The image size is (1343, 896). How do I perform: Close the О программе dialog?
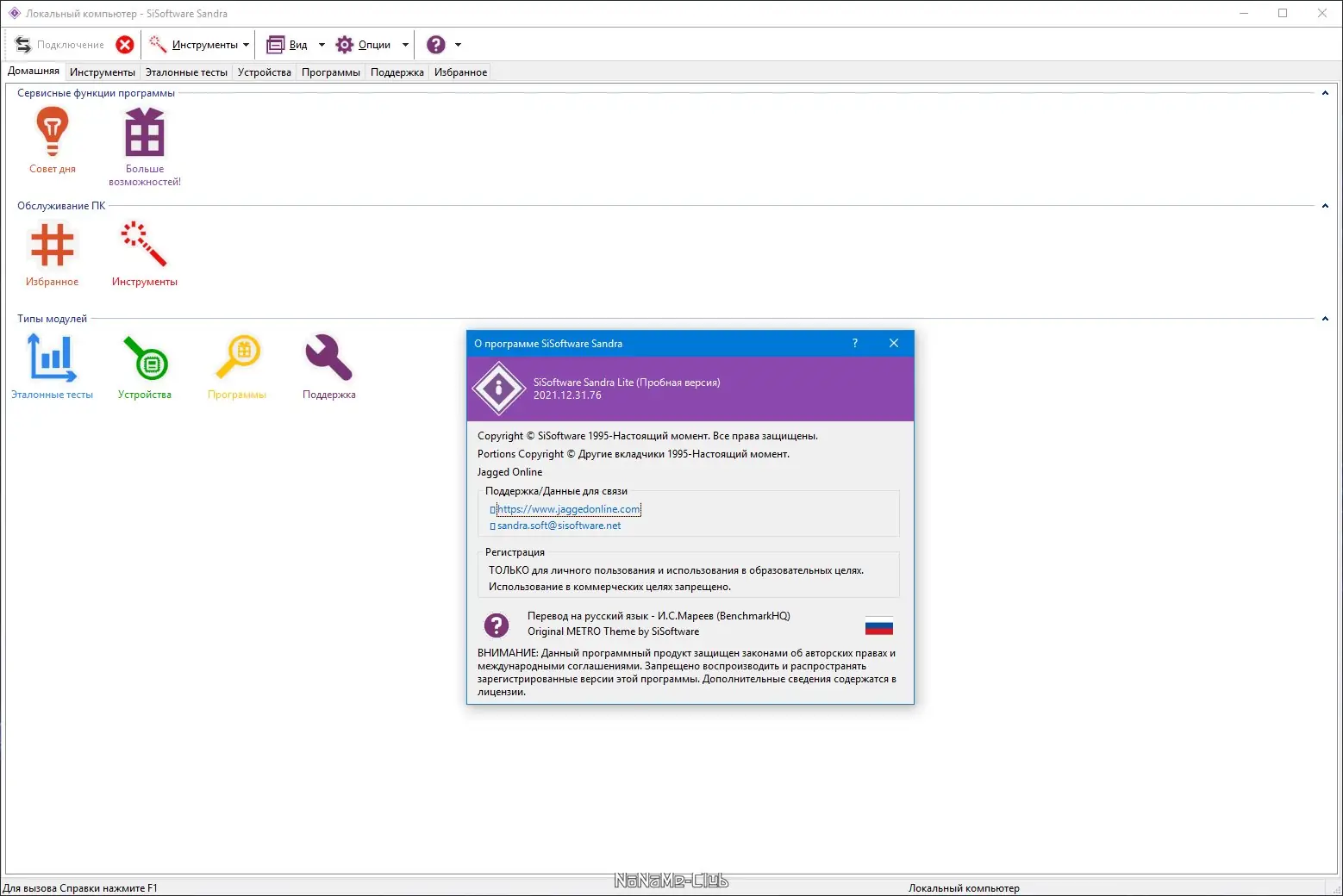coord(894,343)
